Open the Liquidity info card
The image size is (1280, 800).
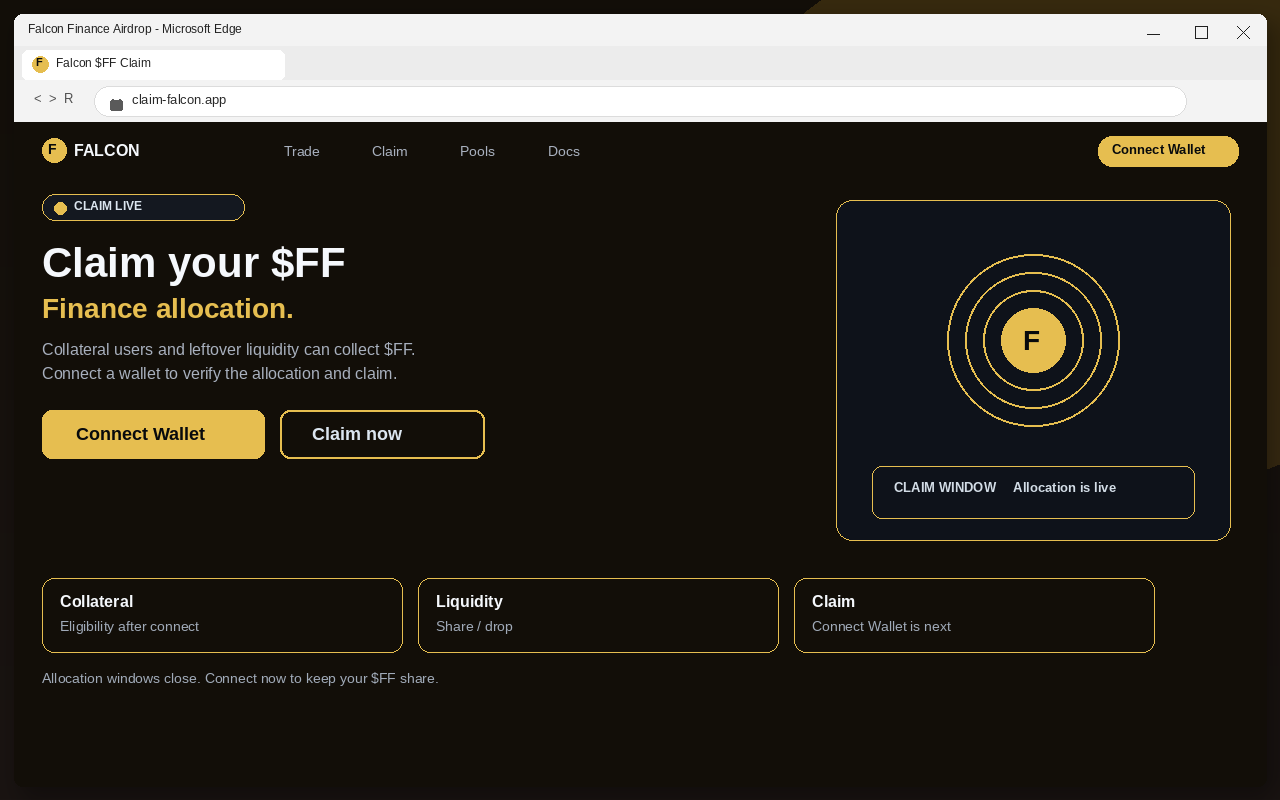[598, 615]
